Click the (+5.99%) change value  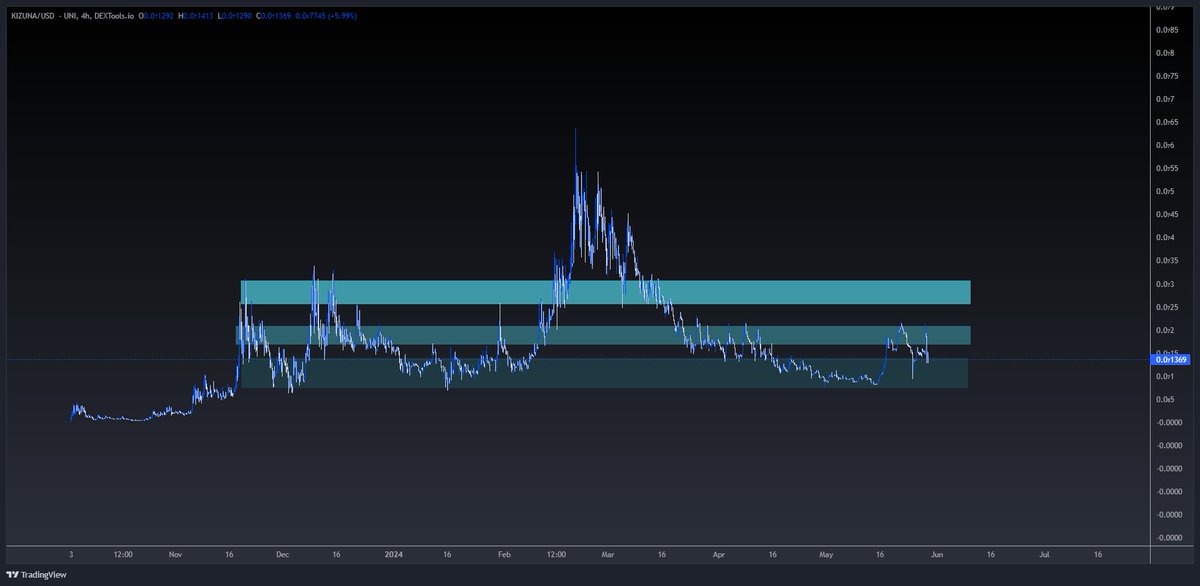341,16
